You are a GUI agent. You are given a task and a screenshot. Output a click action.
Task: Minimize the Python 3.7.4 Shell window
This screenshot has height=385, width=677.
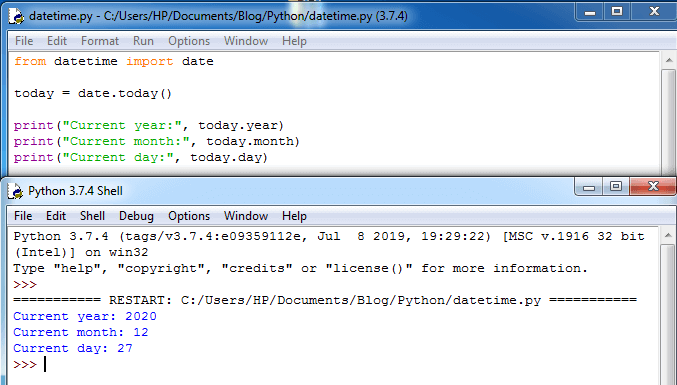588,186
